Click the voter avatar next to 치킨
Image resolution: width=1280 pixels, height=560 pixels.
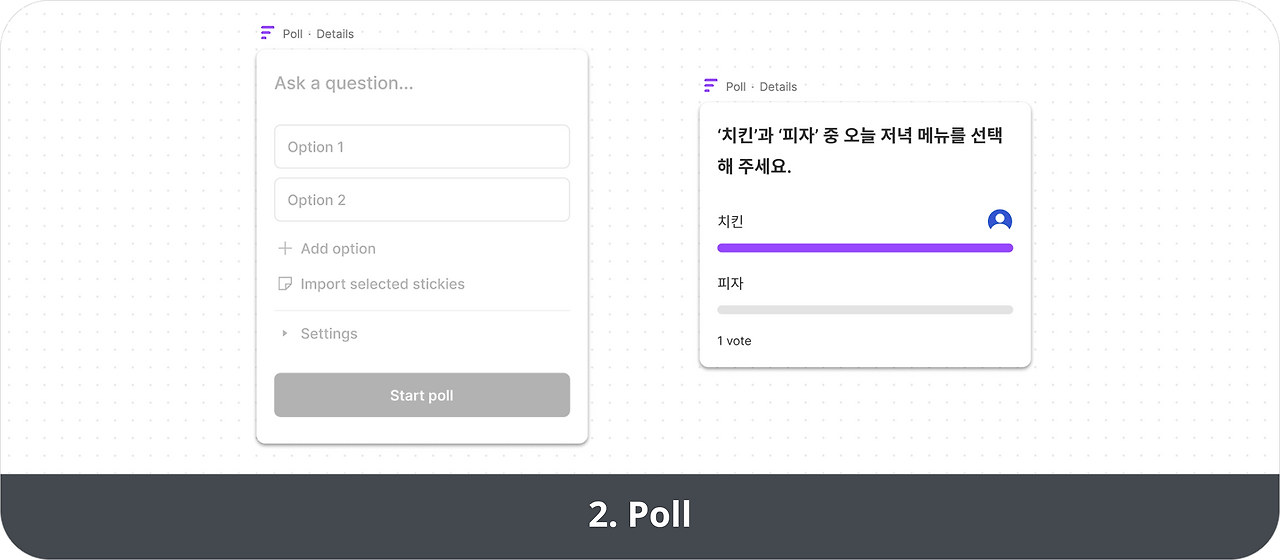(999, 221)
